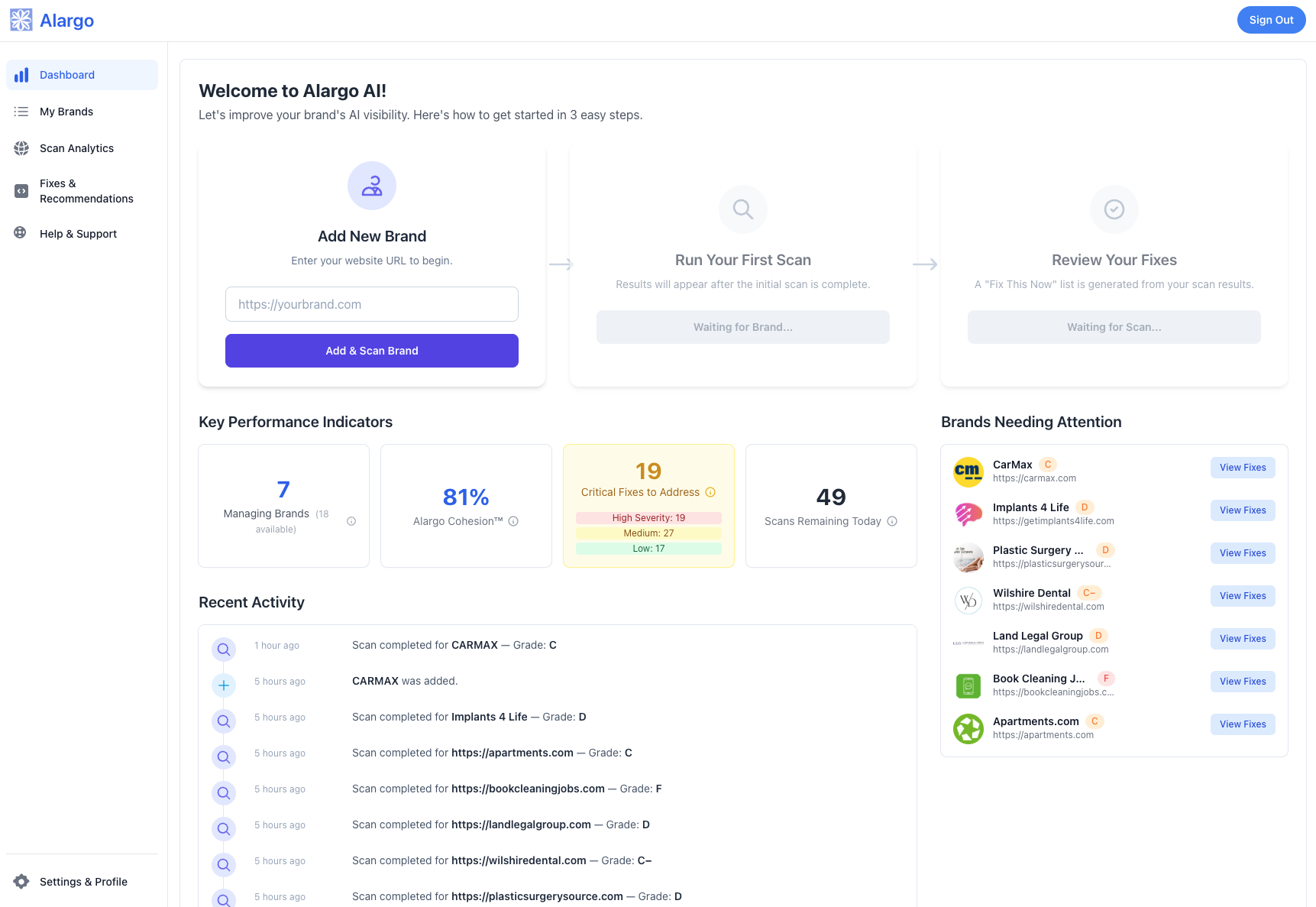Image resolution: width=1316 pixels, height=907 pixels.
Task: Click the info icon beside Alargo Cohesion
Action: pyautogui.click(x=513, y=521)
